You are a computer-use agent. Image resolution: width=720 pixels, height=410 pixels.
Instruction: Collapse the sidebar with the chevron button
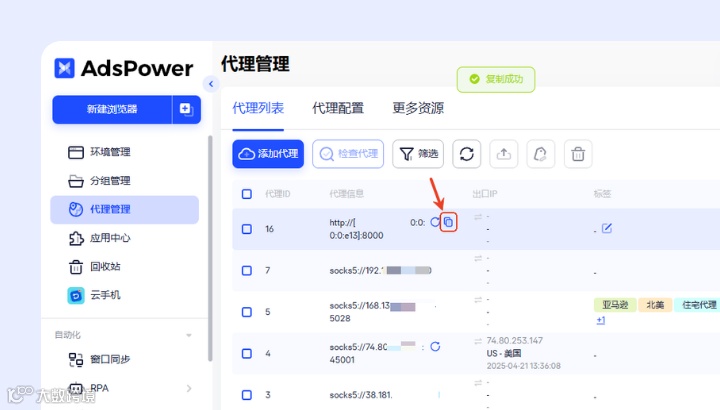pyautogui.click(x=211, y=84)
